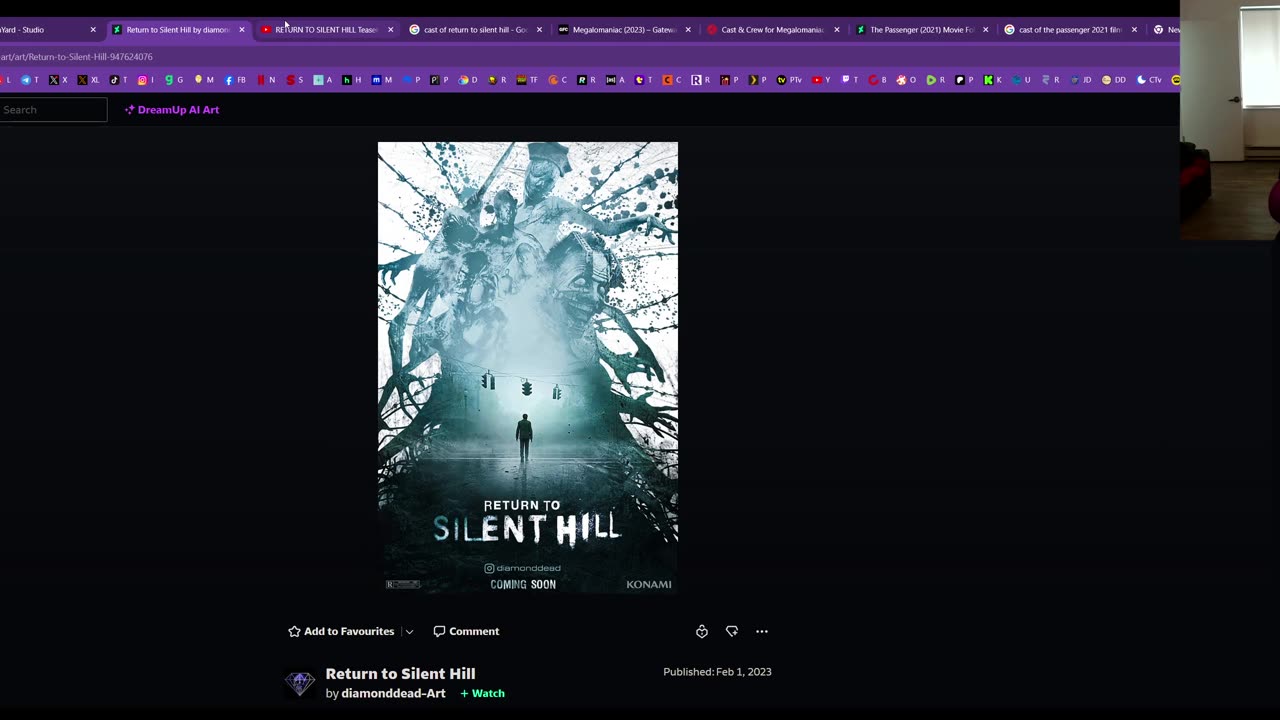Click DreamUp AI Art link
Image resolution: width=1280 pixels, height=720 pixels.
pos(171,110)
